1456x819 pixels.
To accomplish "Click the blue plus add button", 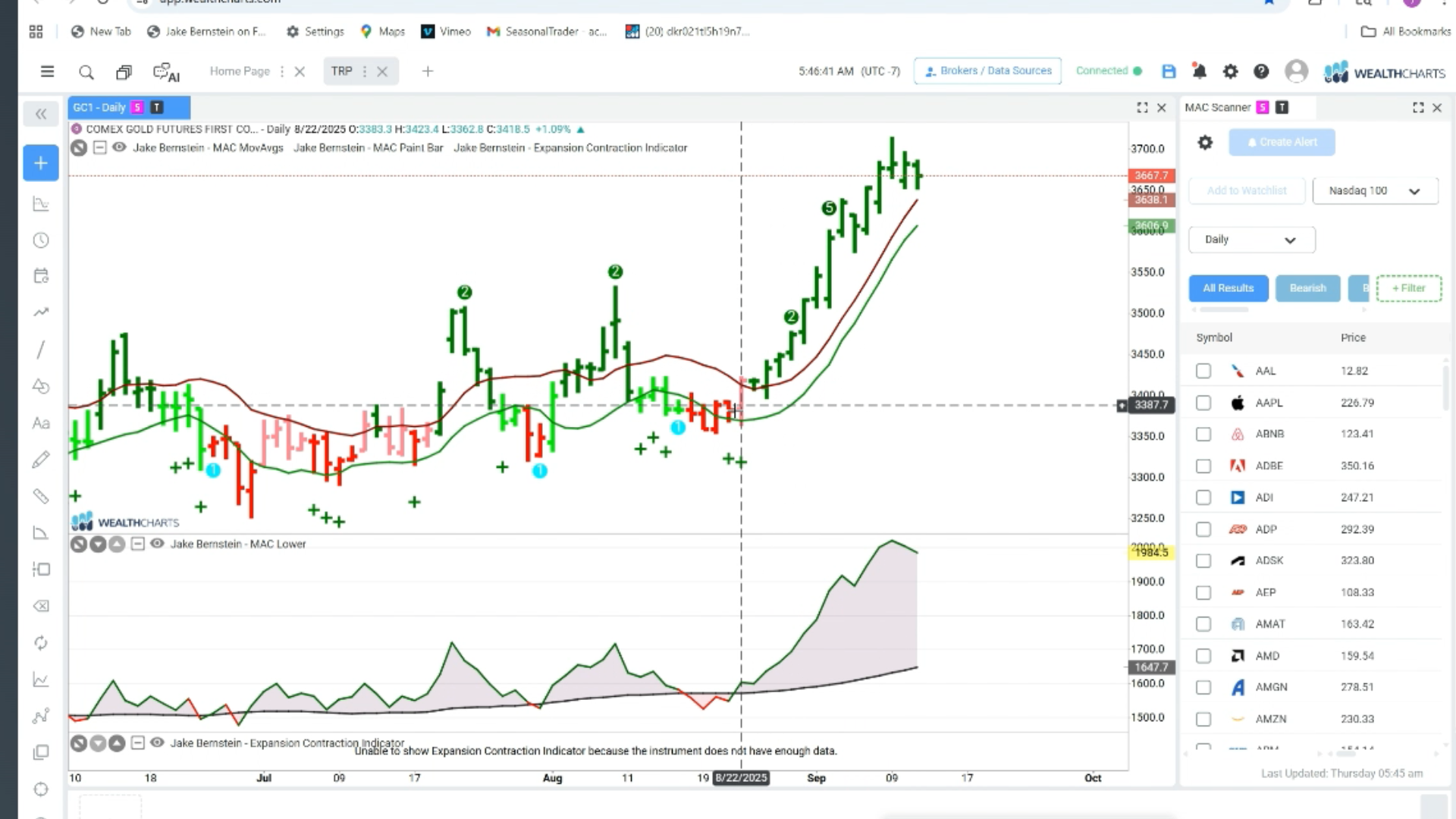I will (41, 163).
